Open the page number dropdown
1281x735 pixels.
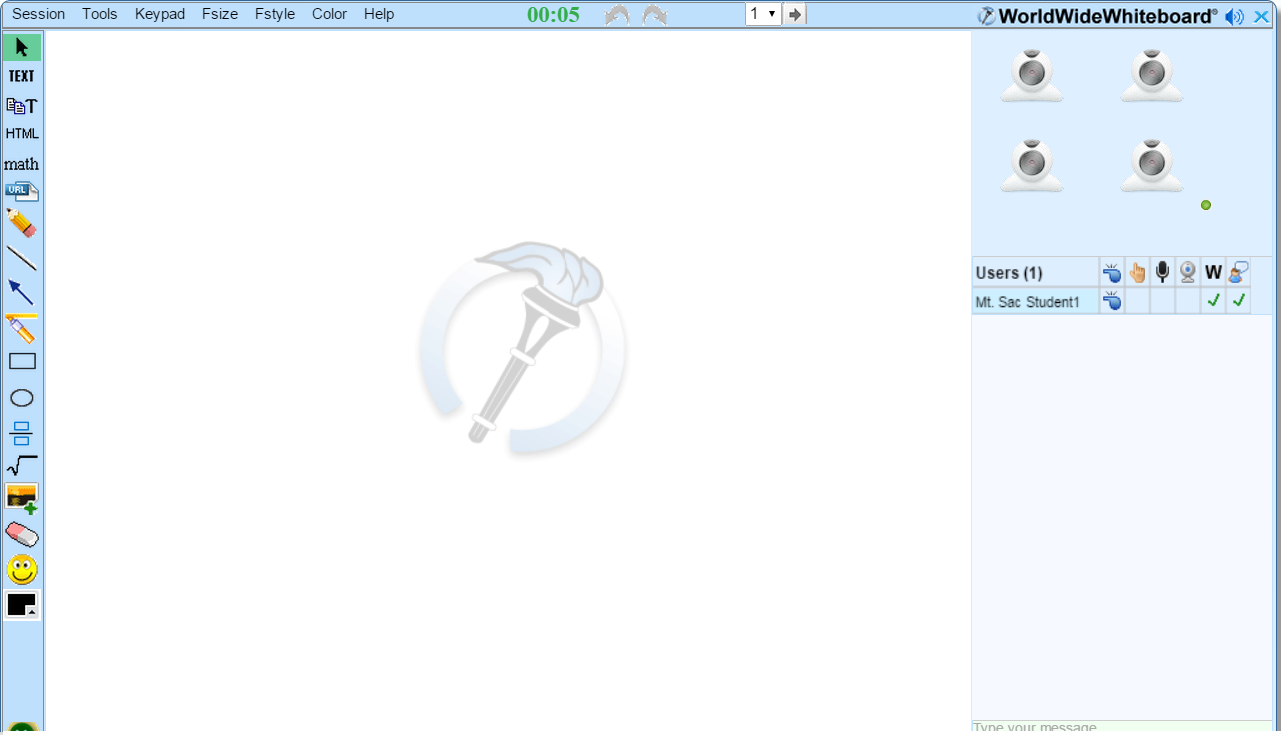(x=763, y=14)
